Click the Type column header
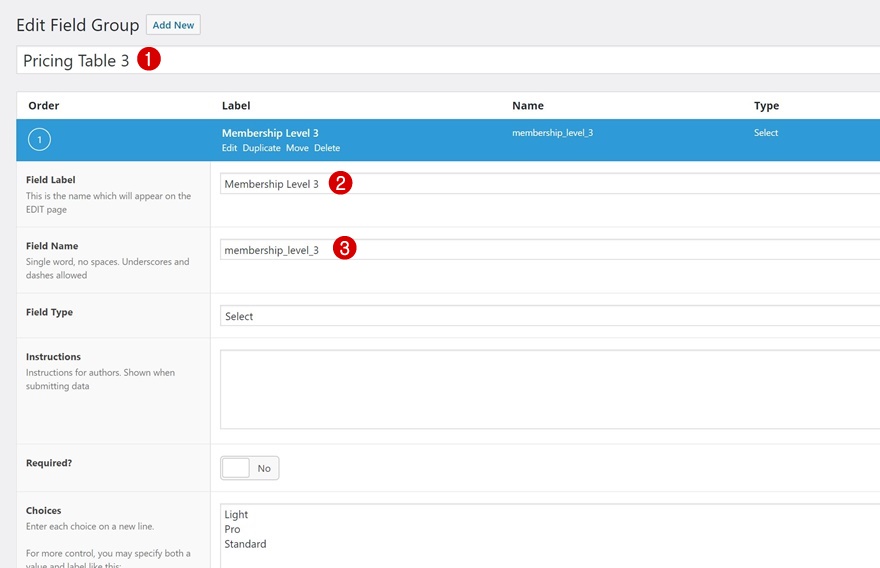Screen dimensions: 880x568 (x=766, y=106)
